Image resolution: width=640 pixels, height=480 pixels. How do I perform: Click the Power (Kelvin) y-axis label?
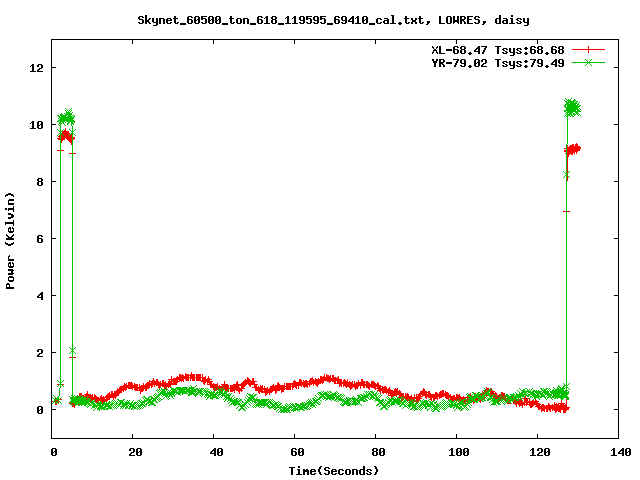click(10, 240)
